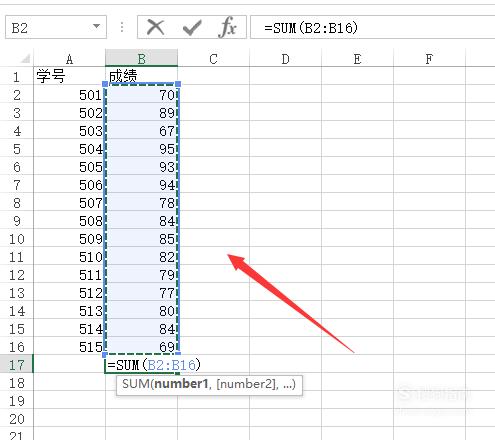
Task: Click the cell with student ID 502
Action: coord(69,113)
